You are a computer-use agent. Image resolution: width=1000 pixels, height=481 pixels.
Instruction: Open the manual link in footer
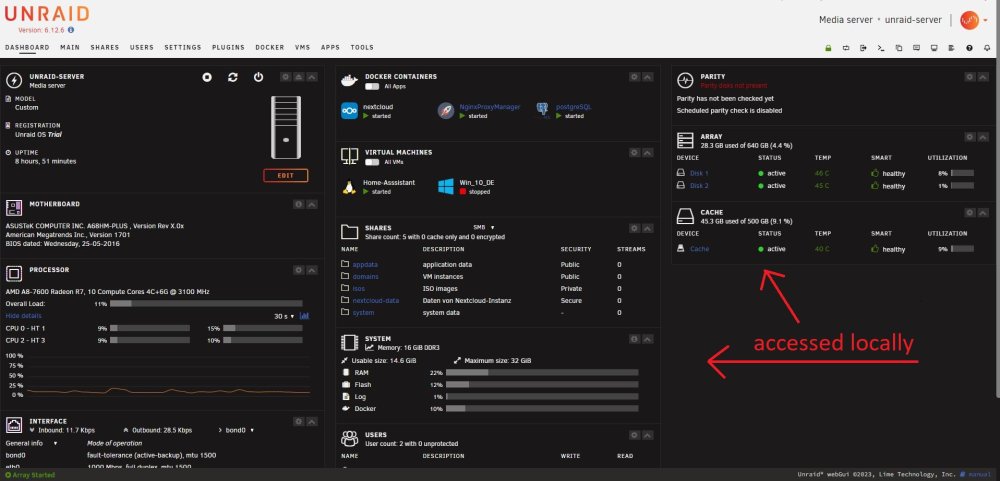[981, 475]
